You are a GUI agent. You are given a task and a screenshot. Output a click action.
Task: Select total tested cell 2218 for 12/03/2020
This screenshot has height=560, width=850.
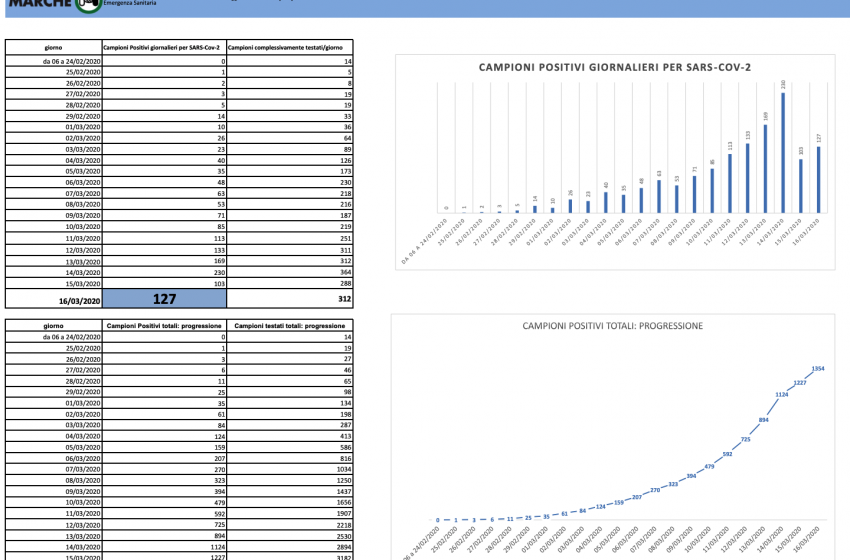pos(289,525)
